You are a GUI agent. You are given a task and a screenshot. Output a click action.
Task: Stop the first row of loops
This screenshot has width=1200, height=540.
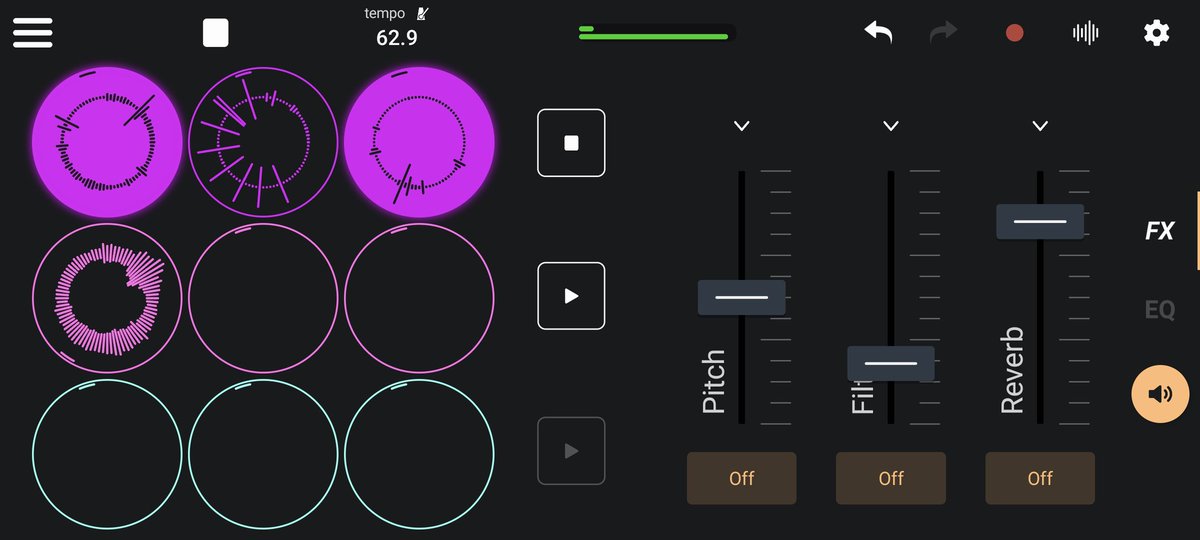pyautogui.click(x=571, y=143)
